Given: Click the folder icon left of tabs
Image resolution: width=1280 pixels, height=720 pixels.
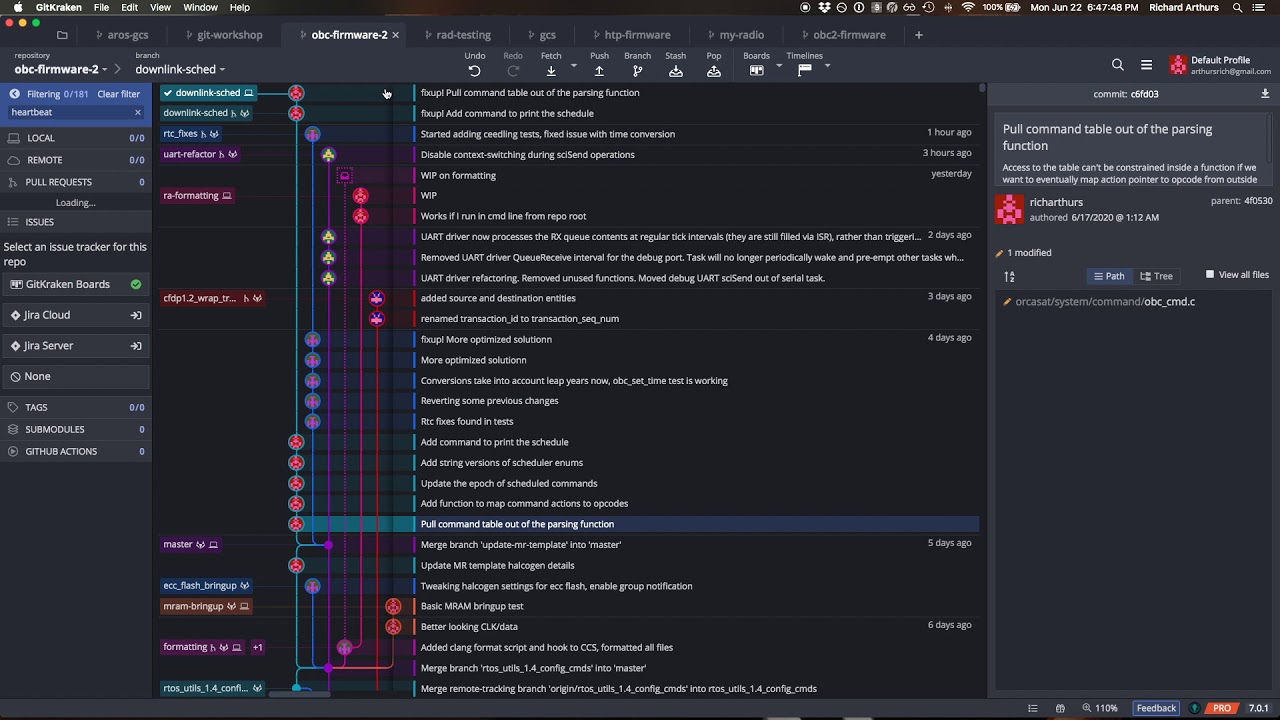Looking at the screenshot, I should 62,35.
